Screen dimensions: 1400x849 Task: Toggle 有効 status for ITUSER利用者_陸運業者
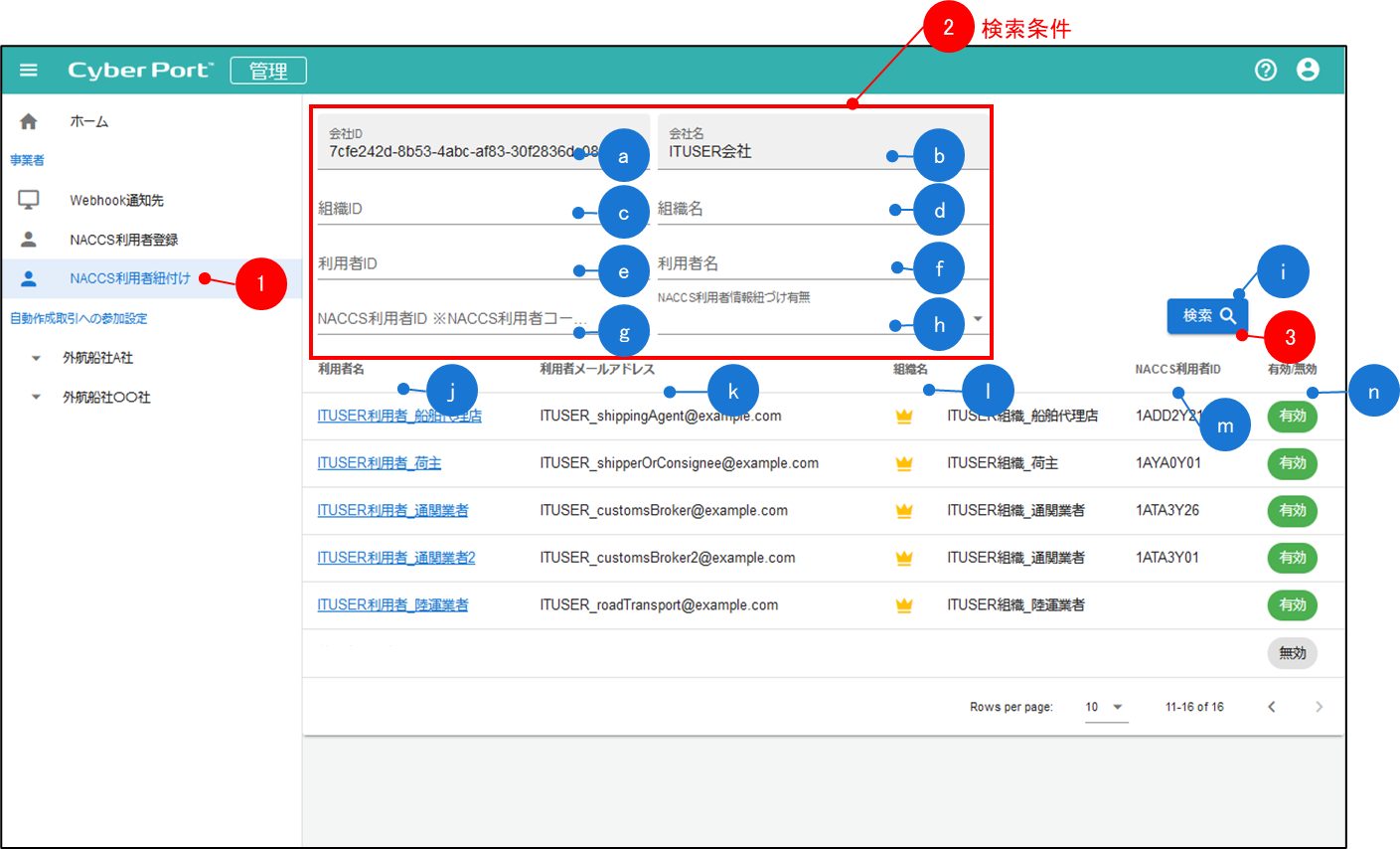1292,604
